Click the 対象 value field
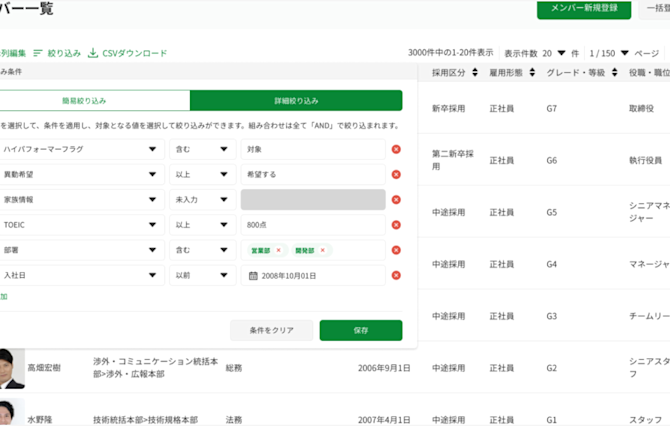Image resolution: width=670 pixels, height=426 pixels. click(x=313, y=149)
